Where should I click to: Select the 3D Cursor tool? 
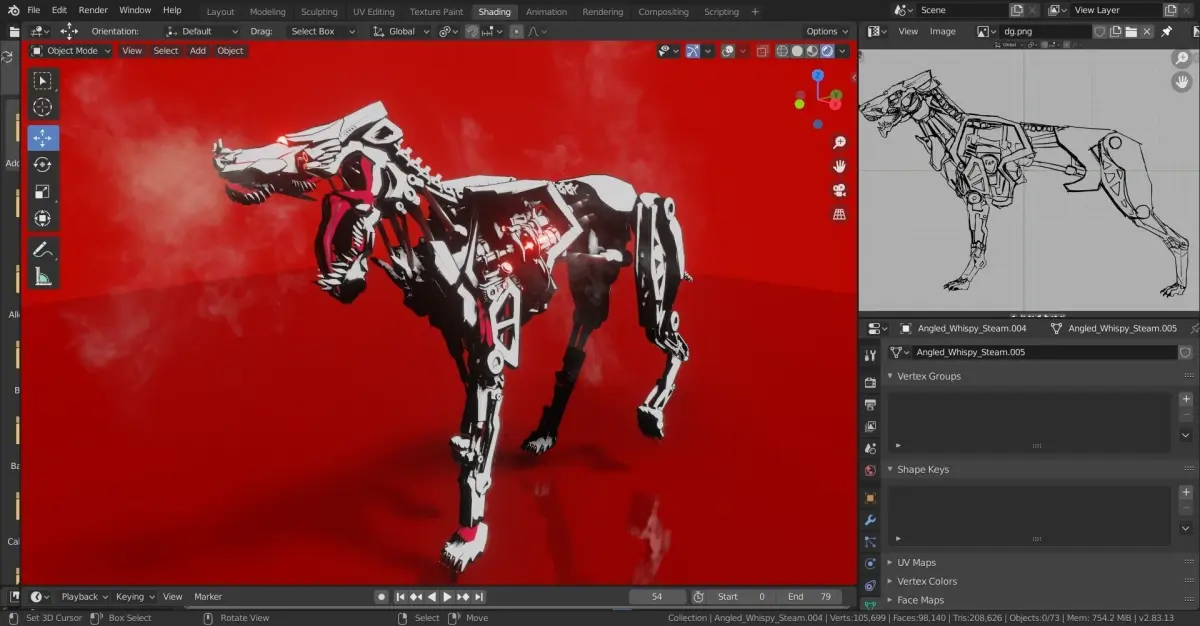pos(43,107)
